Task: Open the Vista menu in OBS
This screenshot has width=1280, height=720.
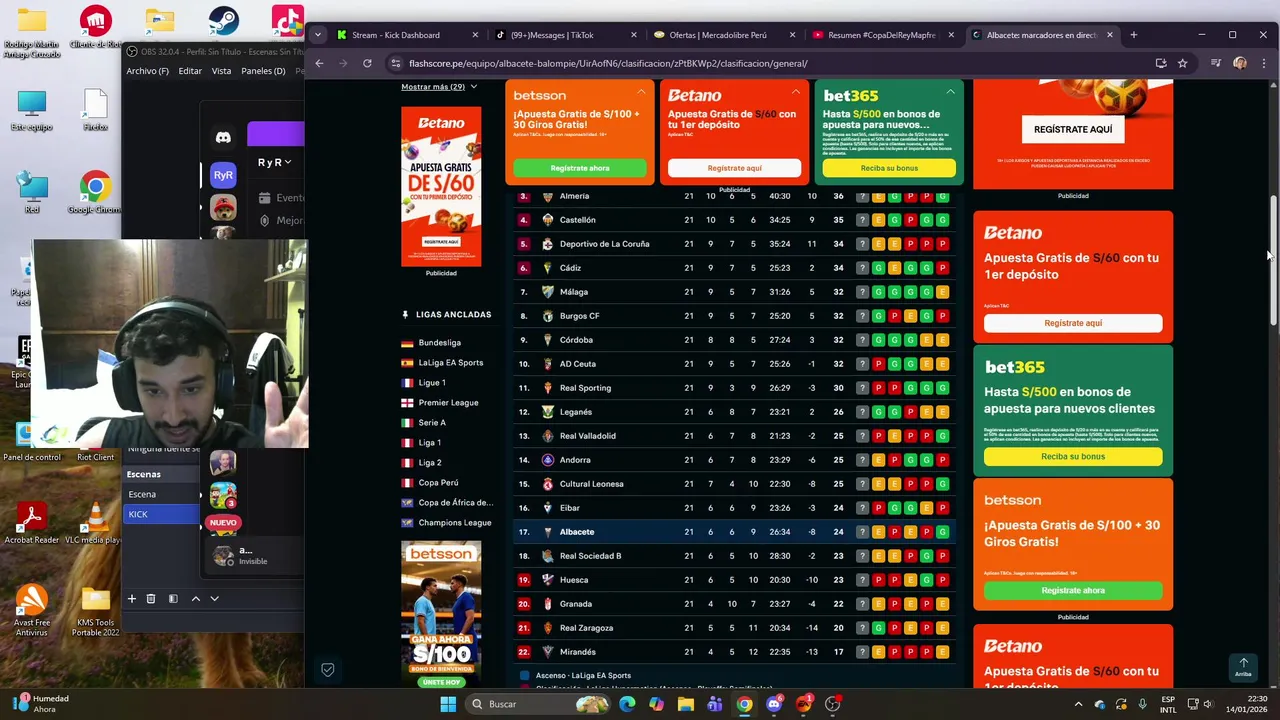Action: (x=221, y=71)
